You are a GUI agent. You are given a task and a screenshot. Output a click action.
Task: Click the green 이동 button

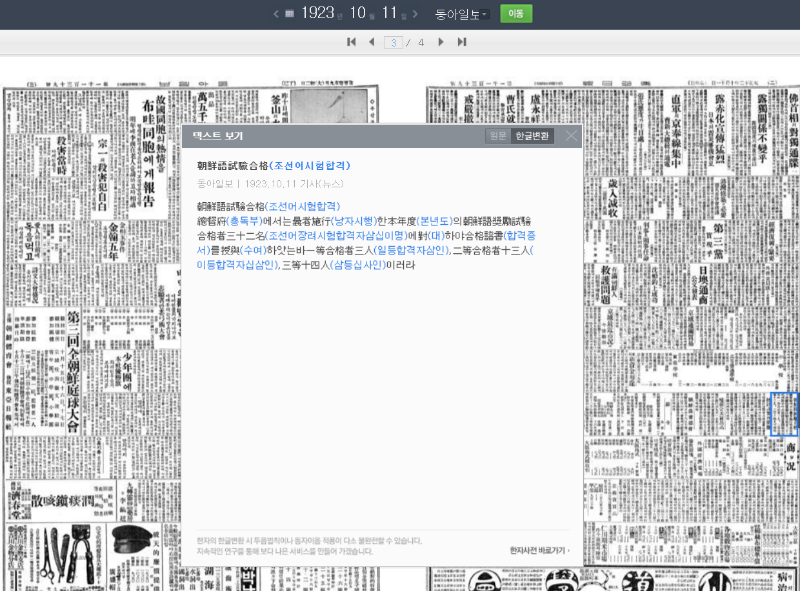pyautogui.click(x=516, y=14)
